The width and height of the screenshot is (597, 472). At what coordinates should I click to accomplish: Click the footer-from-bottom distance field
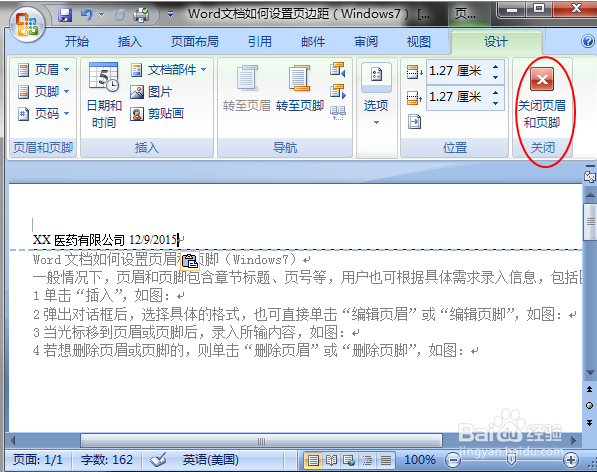(458, 97)
